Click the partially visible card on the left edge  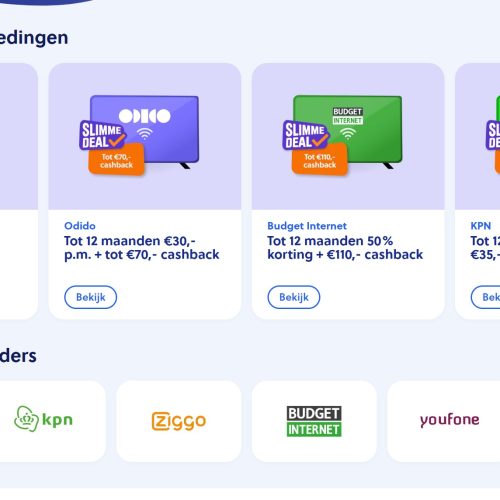pos(18,191)
